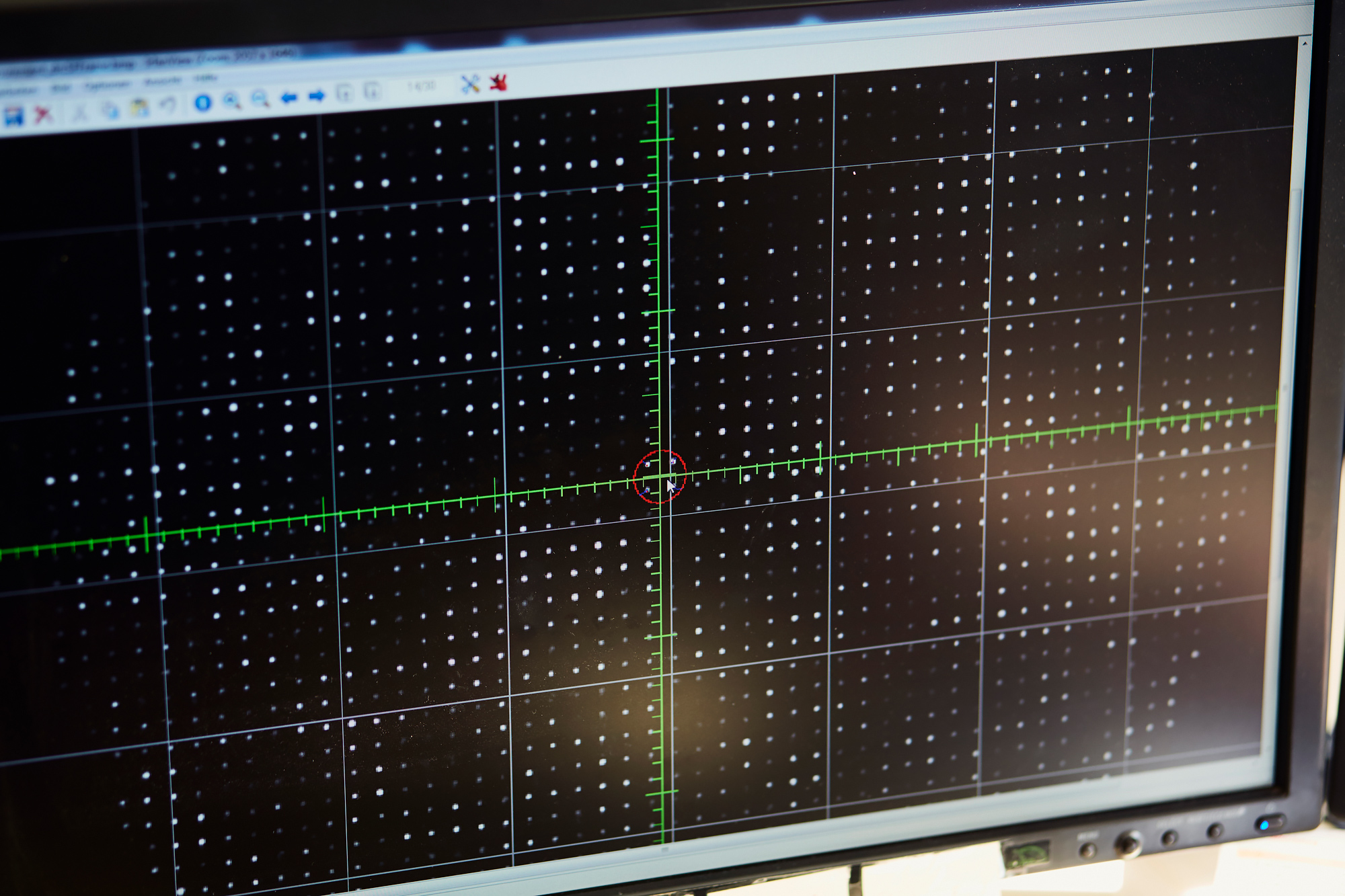Click the red delete X icon
This screenshot has width=1345, height=896.
click(44, 114)
